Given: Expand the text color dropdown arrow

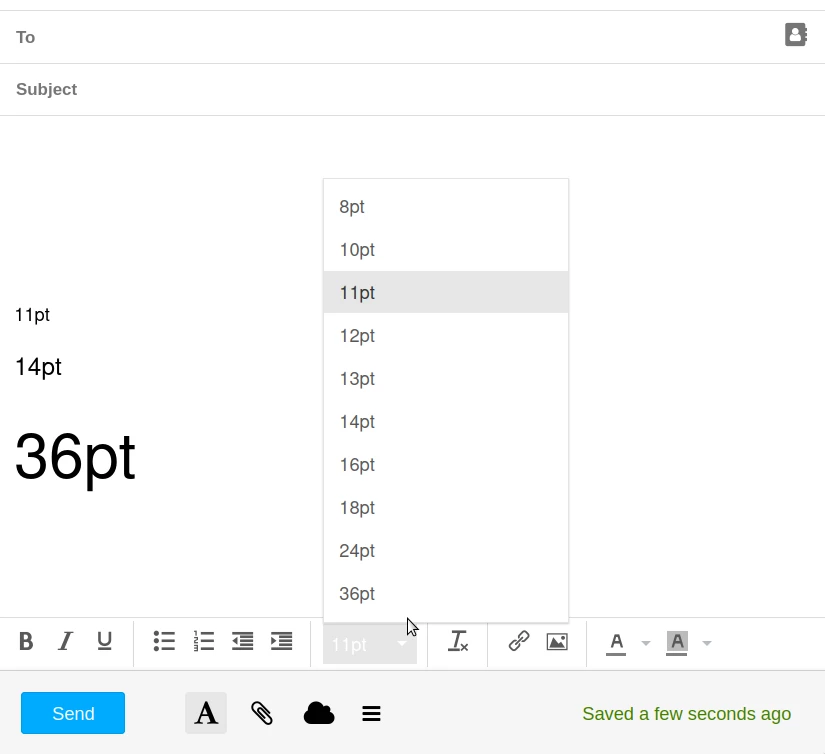Looking at the screenshot, I should [x=646, y=643].
